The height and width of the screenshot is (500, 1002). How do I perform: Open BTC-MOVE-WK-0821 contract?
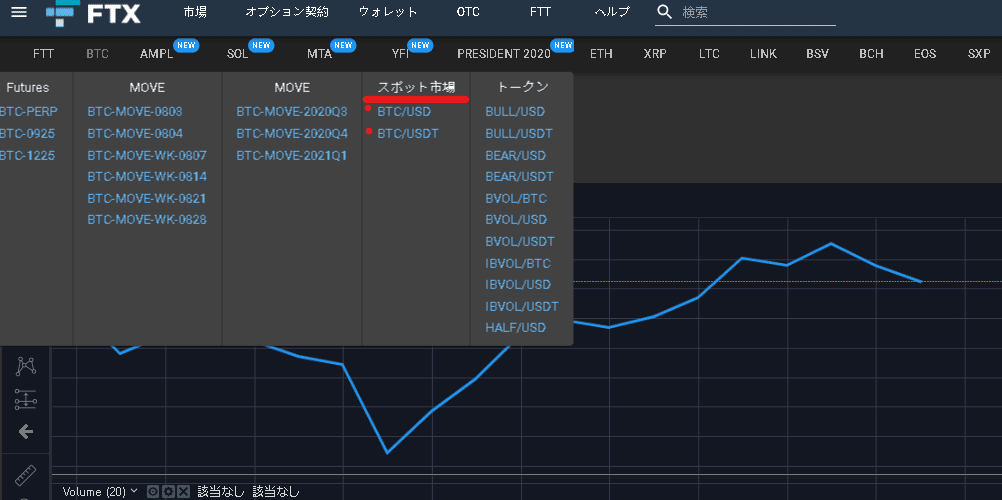click(147, 198)
